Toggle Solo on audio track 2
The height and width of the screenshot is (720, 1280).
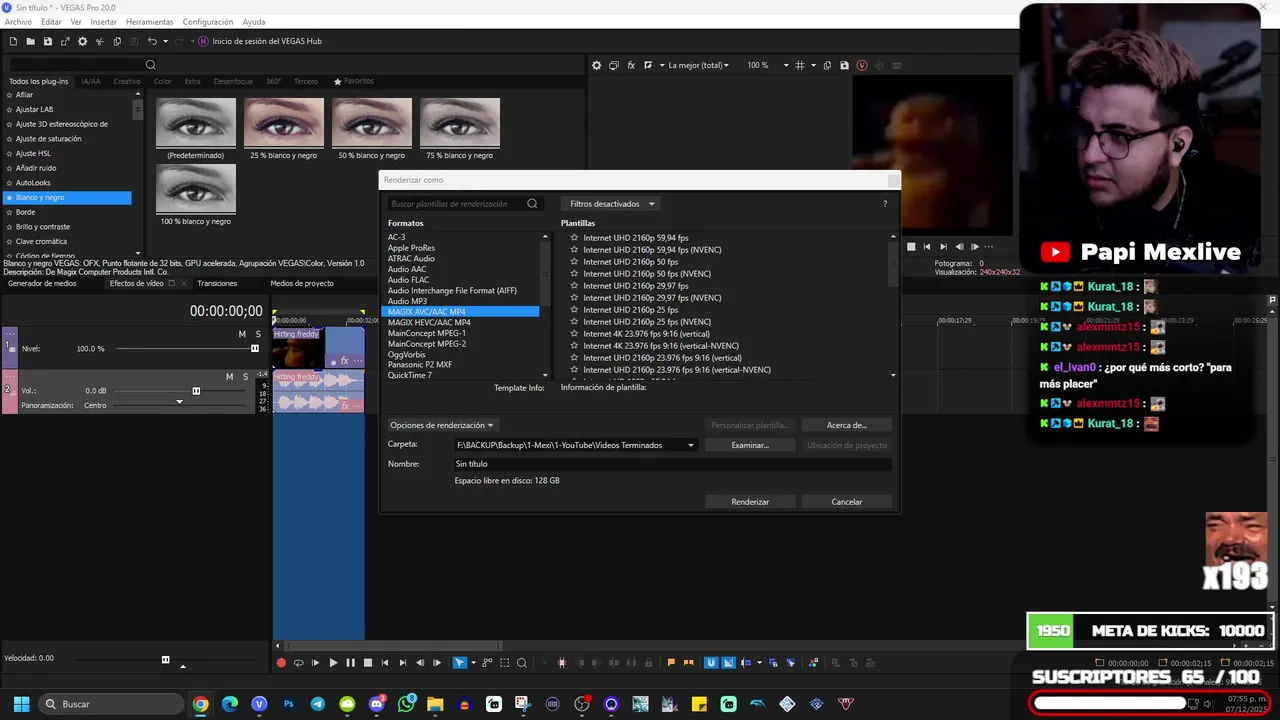coord(245,377)
